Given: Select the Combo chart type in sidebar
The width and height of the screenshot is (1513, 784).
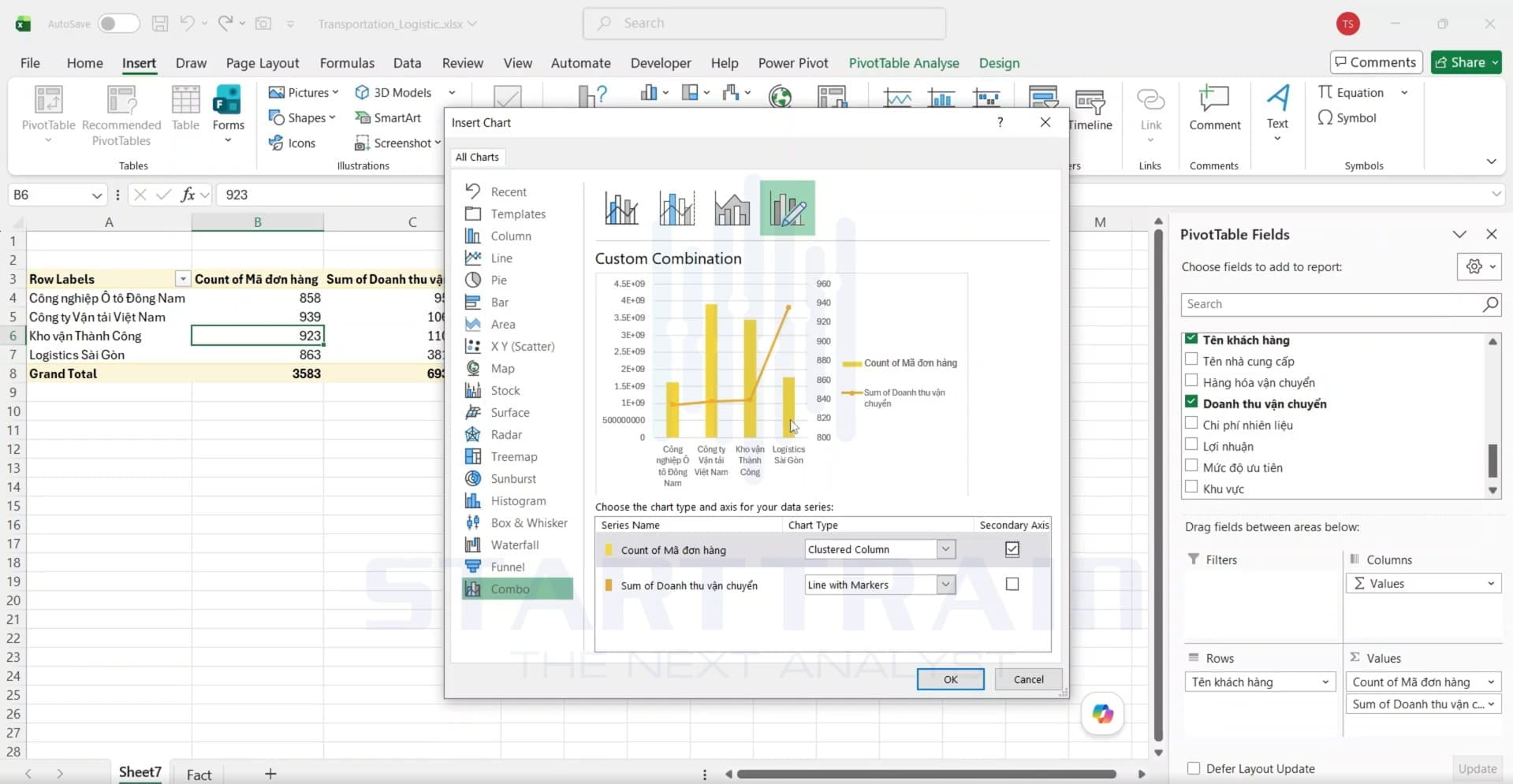Looking at the screenshot, I should coord(517,589).
